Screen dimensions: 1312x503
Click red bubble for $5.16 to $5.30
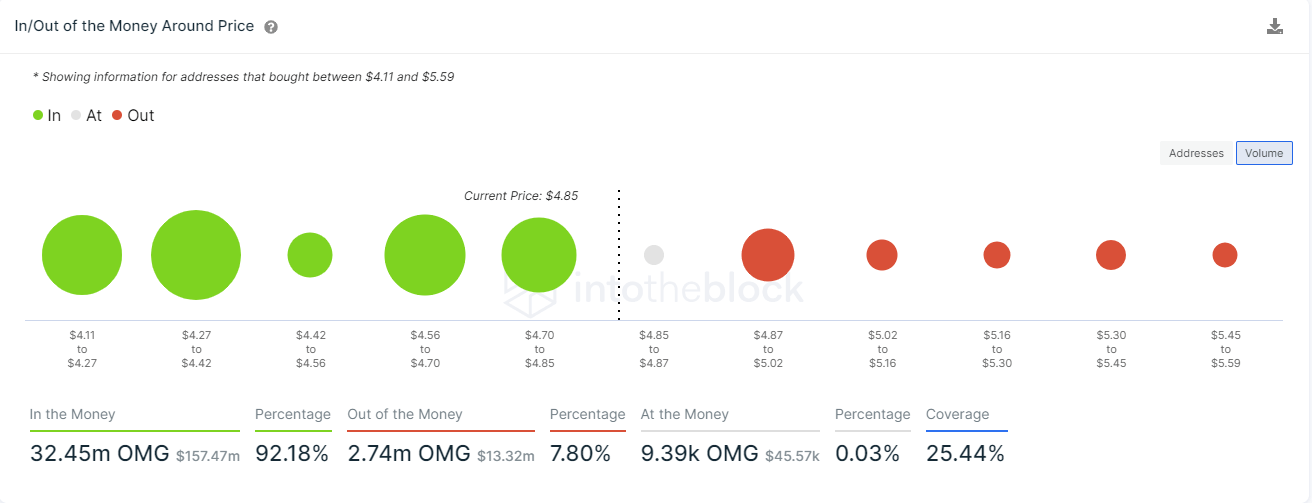pyautogui.click(x=997, y=255)
